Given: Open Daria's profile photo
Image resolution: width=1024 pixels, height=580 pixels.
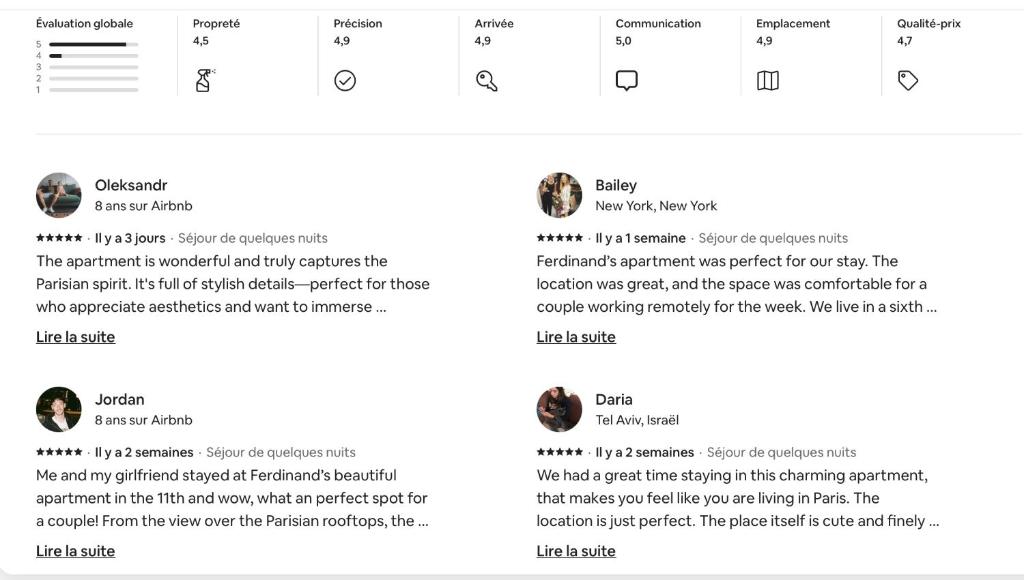Looking at the screenshot, I should tap(559, 409).
